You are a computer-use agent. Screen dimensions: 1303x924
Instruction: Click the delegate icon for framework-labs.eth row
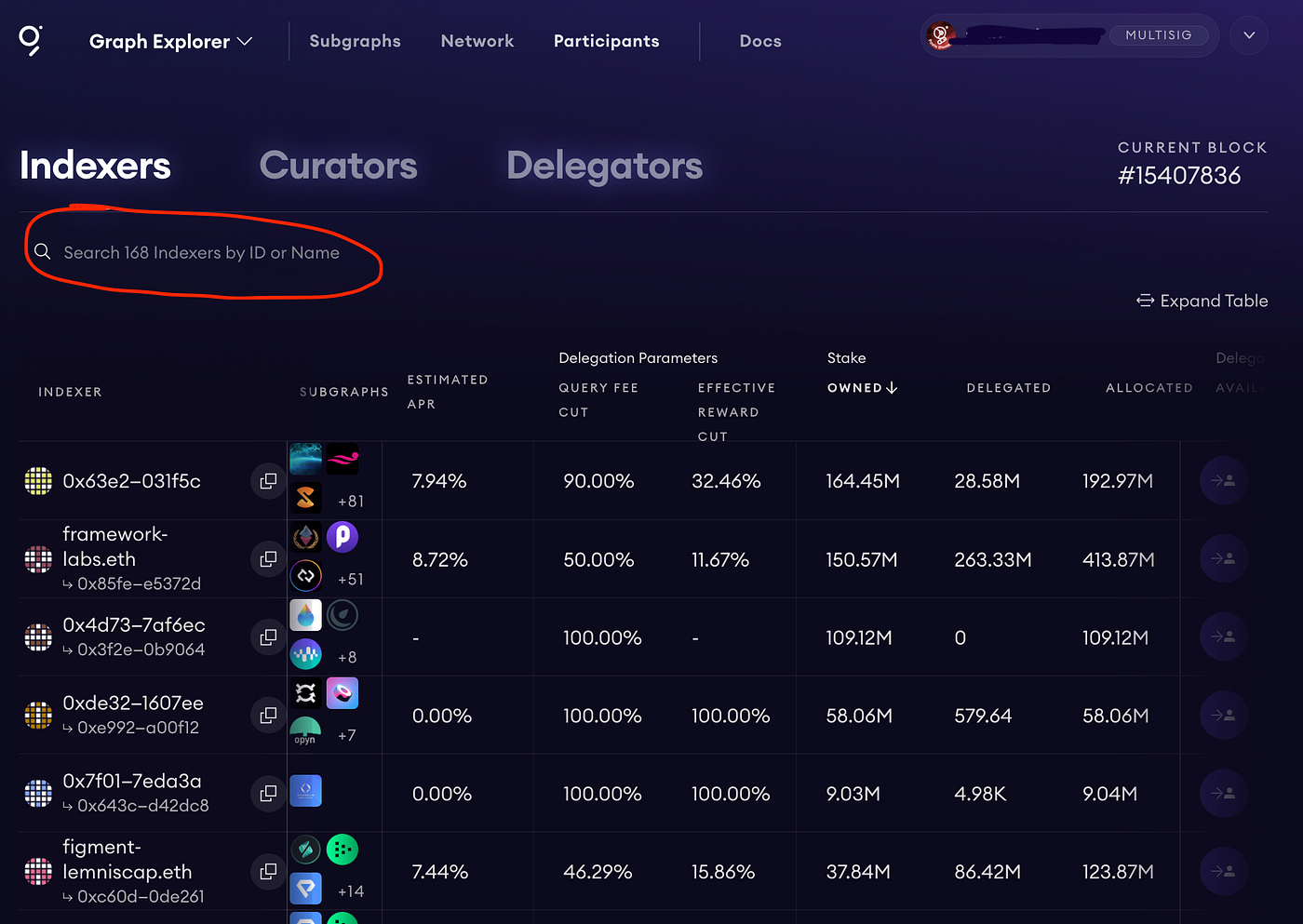tap(1223, 558)
